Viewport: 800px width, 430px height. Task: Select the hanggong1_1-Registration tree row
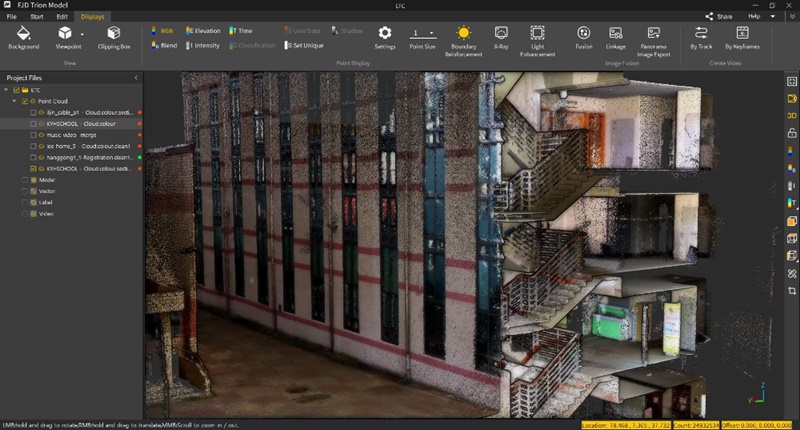pyautogui.click(x=71, y=158)
